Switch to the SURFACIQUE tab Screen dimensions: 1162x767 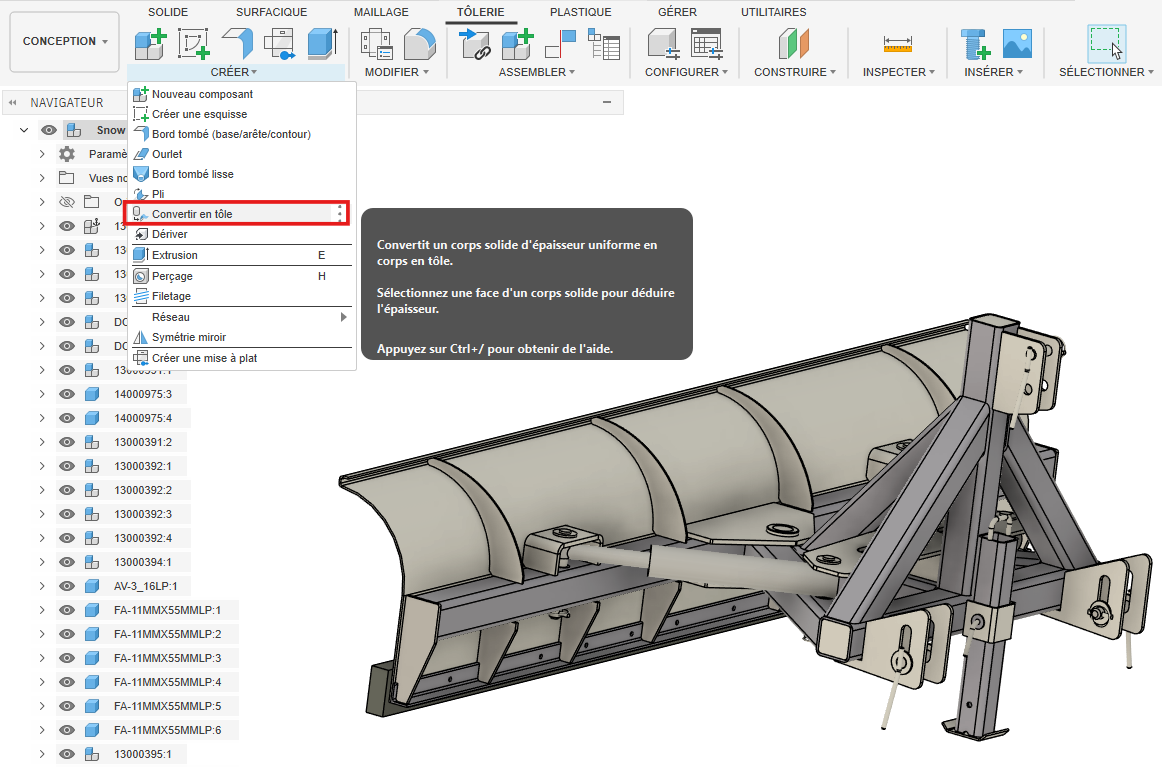[x=271, y=12]
